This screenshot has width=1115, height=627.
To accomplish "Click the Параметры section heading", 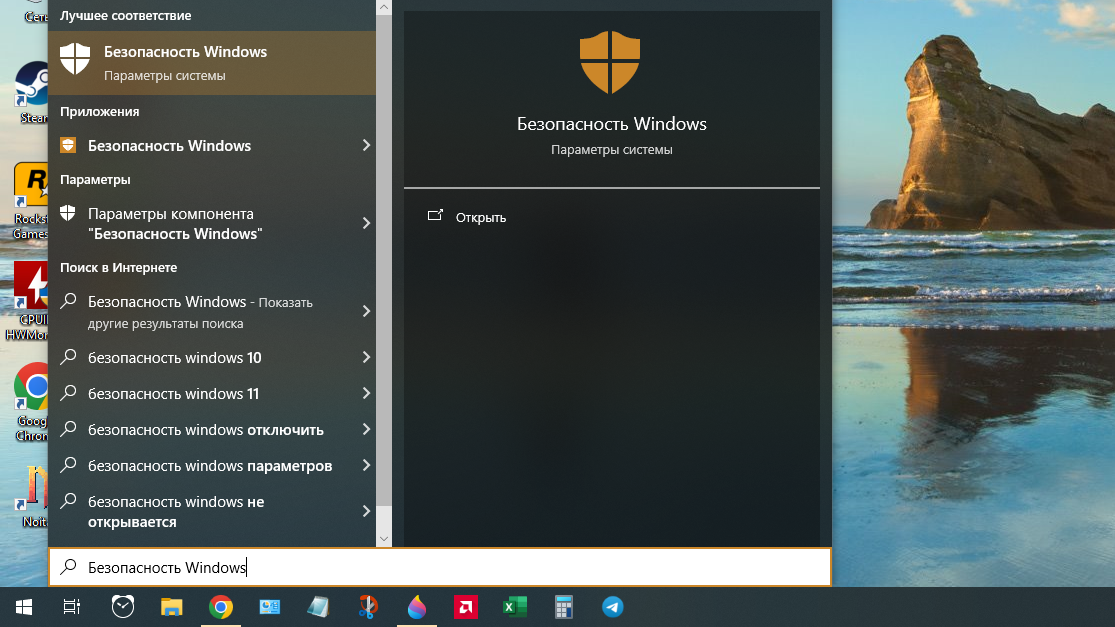I will [95, 180].
